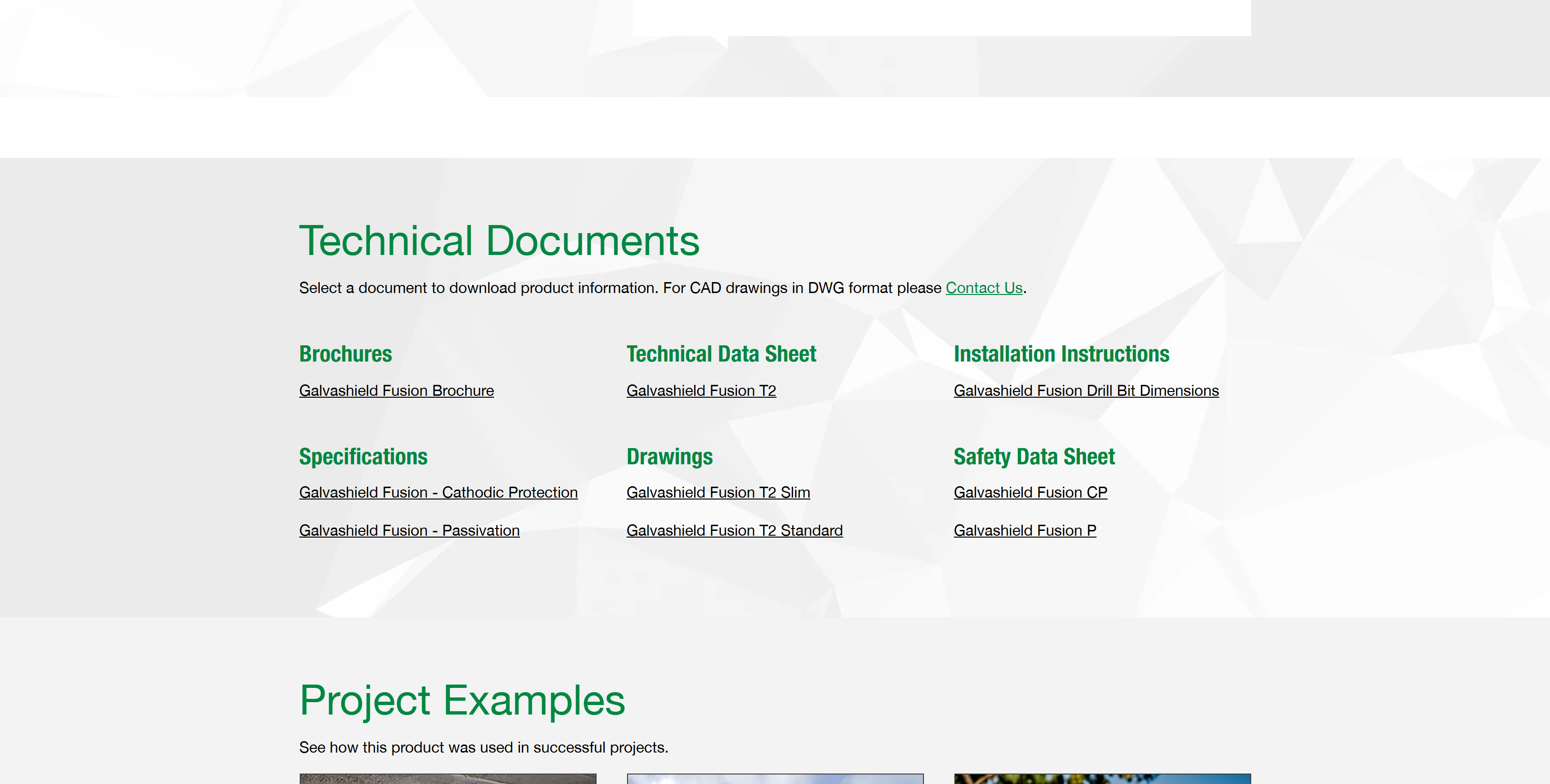Click the Drawings heading
Viewport: 1550px width, 784px height.
point(669,457)
